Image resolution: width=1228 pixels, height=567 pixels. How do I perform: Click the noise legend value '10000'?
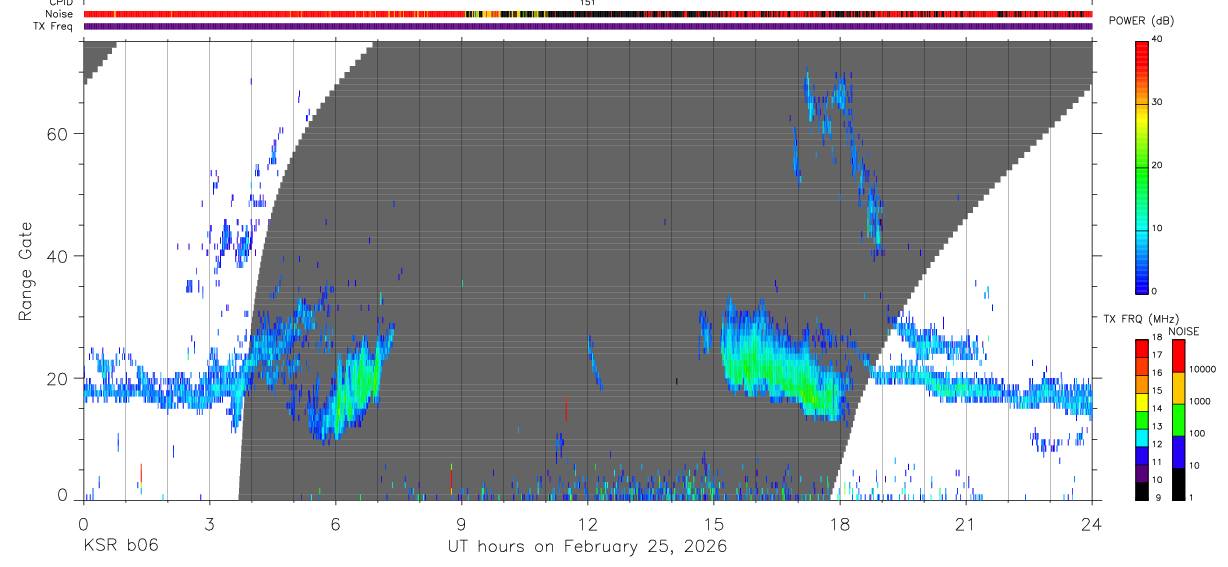point(1201,369)
